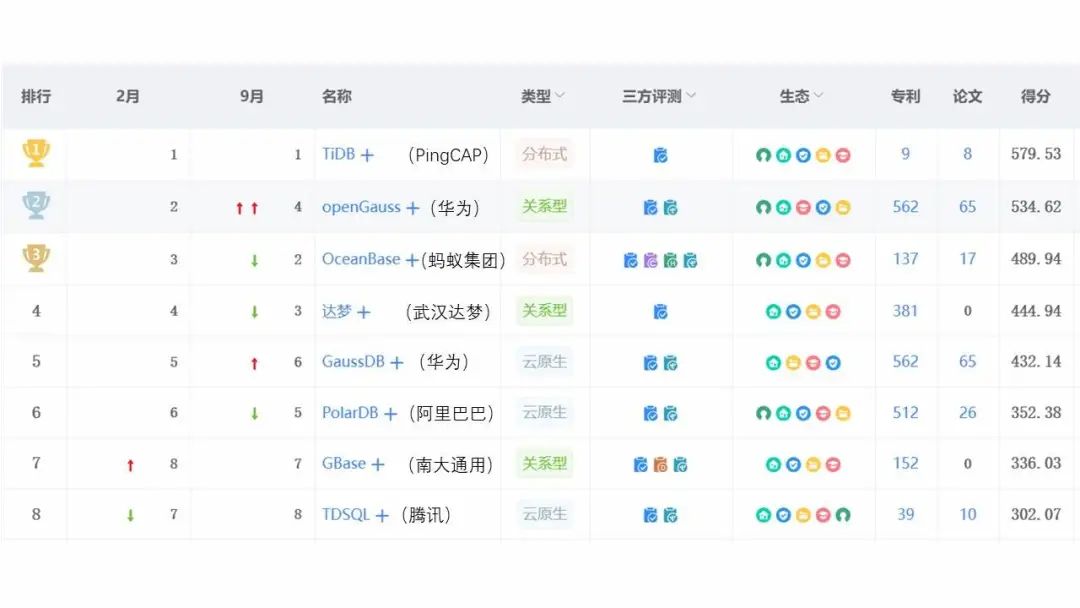Open the 生态 column filter dropdown
Image resolution: width=1080 pixels, height=608 pixels.
pyautogui.click(x=818, y=96)
